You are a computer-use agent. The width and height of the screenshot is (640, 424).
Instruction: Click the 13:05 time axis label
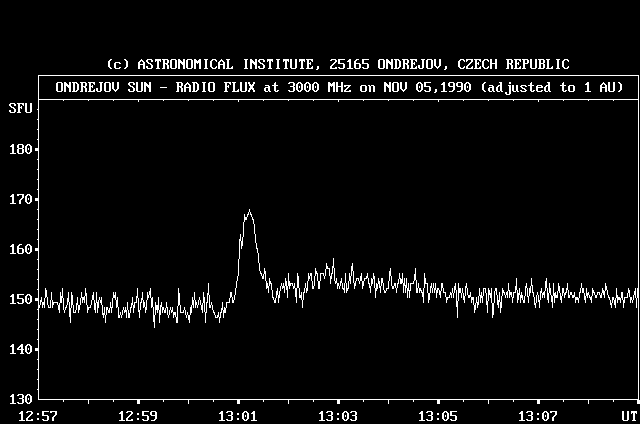click(438, 415)
